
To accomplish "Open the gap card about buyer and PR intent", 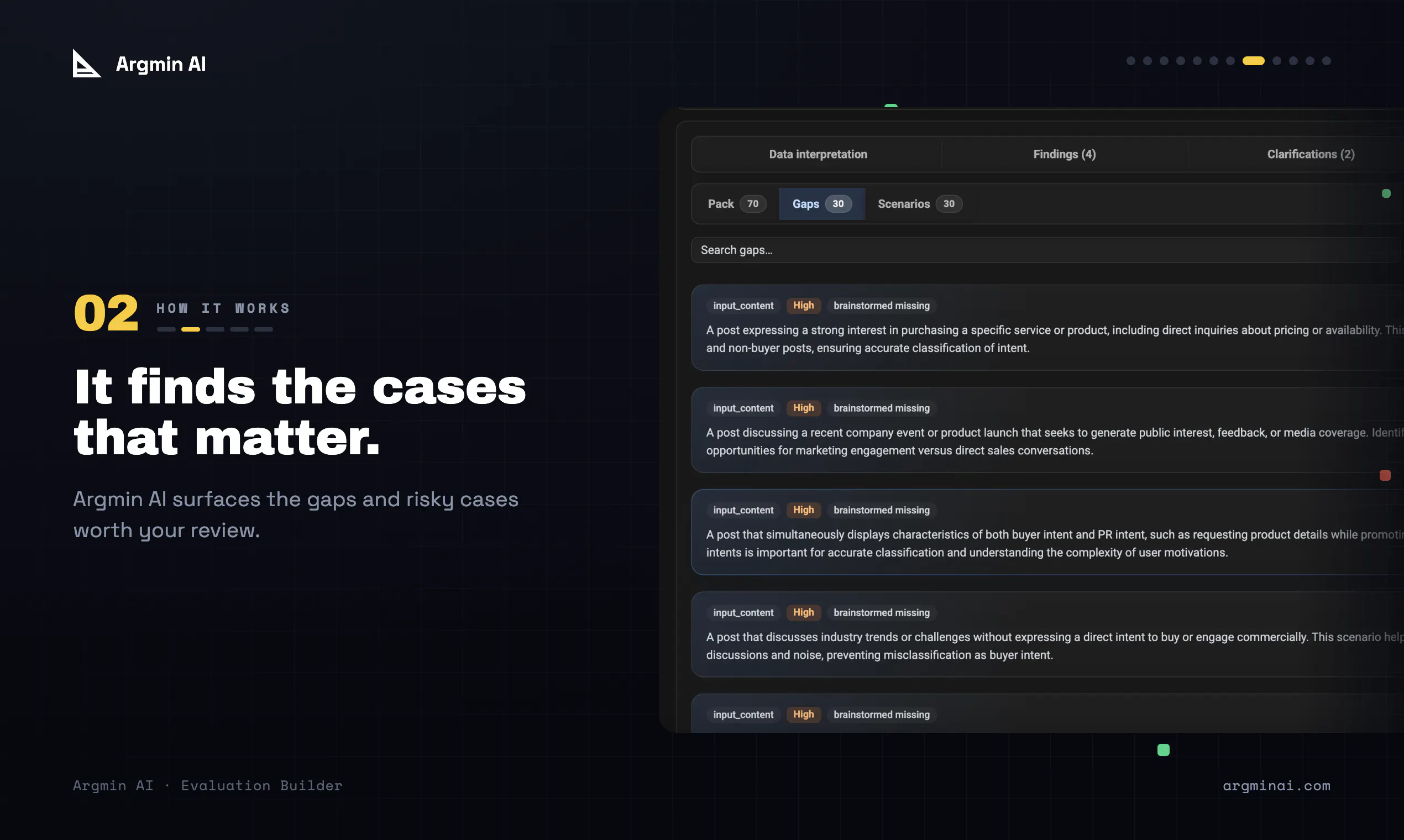I will tap(1047, 532).
